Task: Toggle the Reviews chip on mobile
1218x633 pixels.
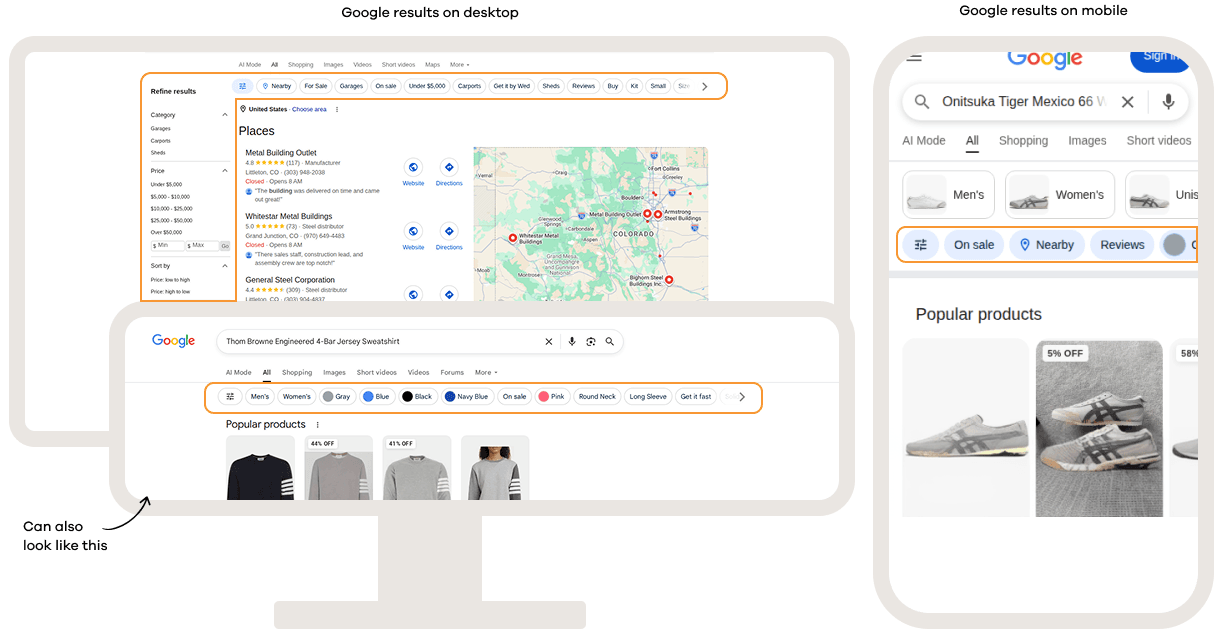Action: coord(1122,245)
